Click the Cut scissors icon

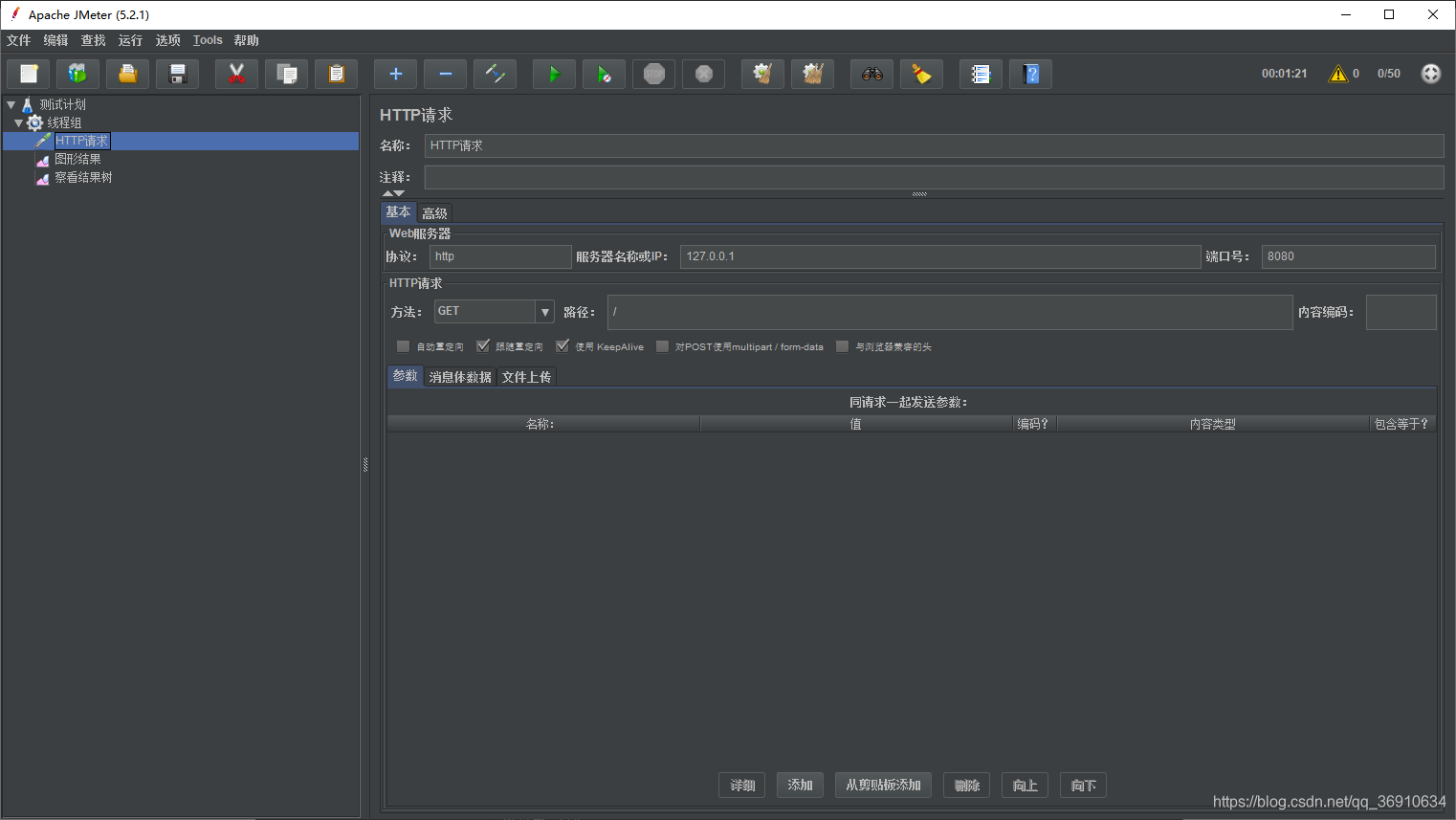tap(236, 74)
